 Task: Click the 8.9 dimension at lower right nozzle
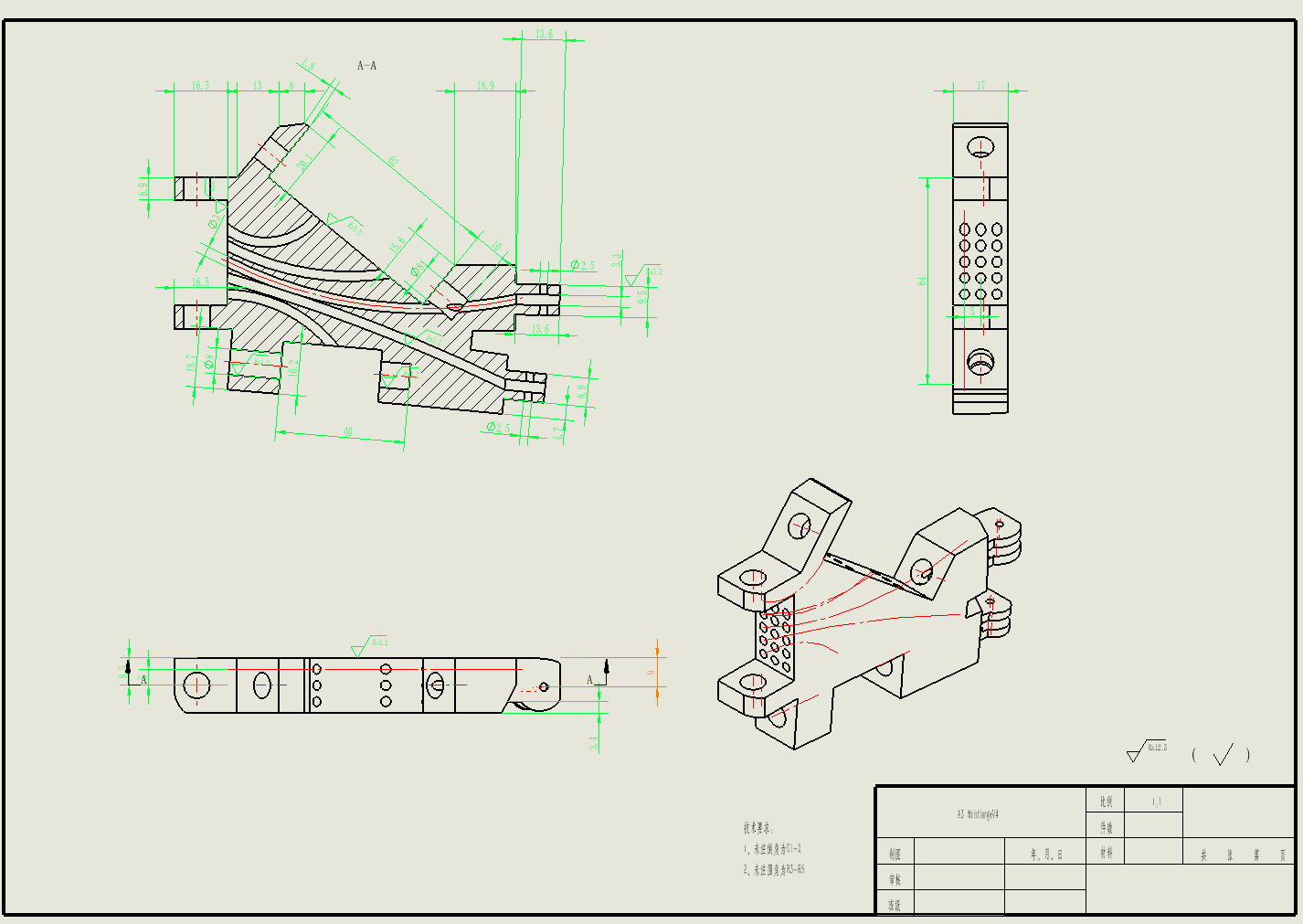[583, 393]
